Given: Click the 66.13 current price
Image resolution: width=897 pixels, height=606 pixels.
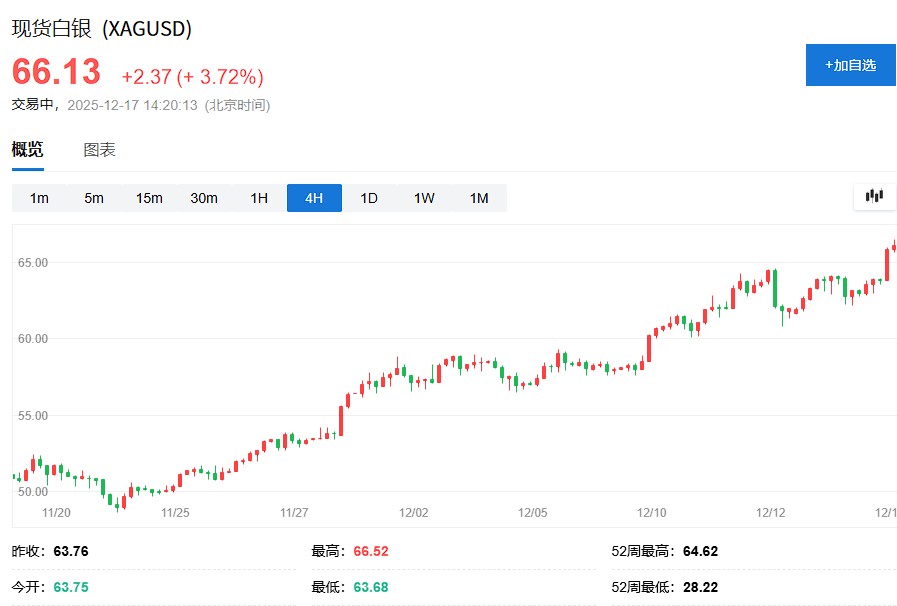Looking at the screenshot, I should (57, 72).
